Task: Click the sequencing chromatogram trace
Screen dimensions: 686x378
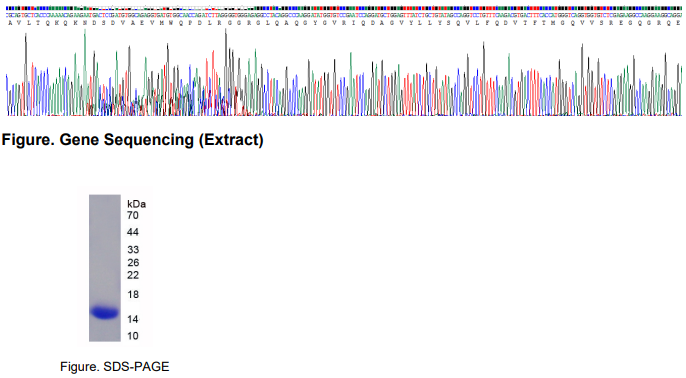Action: pos(344,73)
